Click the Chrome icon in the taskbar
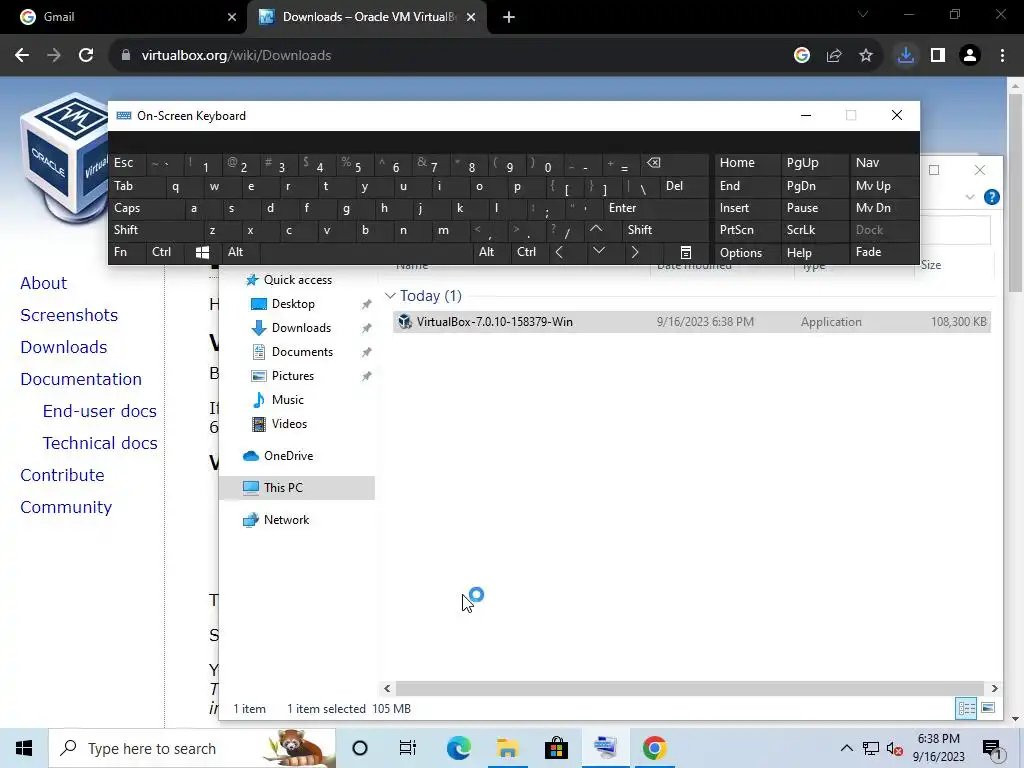Viewport: 1024px width, 768px height. click(x=654, y=748)
